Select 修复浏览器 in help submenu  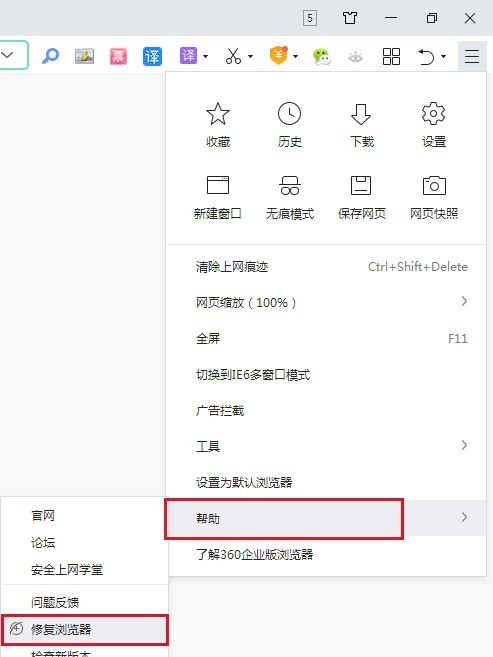click(x=84, y=629)
